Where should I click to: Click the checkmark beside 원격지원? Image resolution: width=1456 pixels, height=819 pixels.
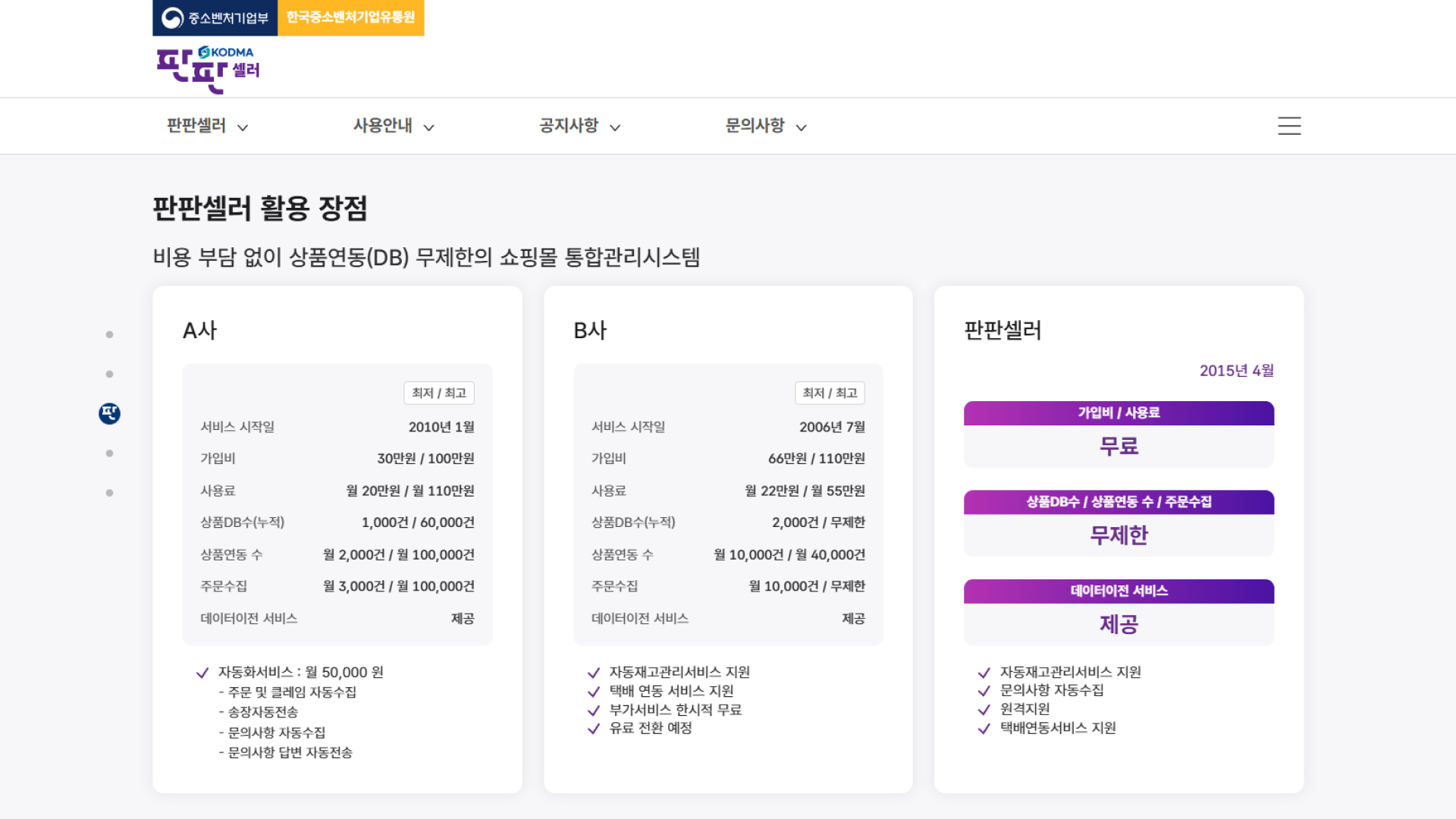[x=984, y=710]
